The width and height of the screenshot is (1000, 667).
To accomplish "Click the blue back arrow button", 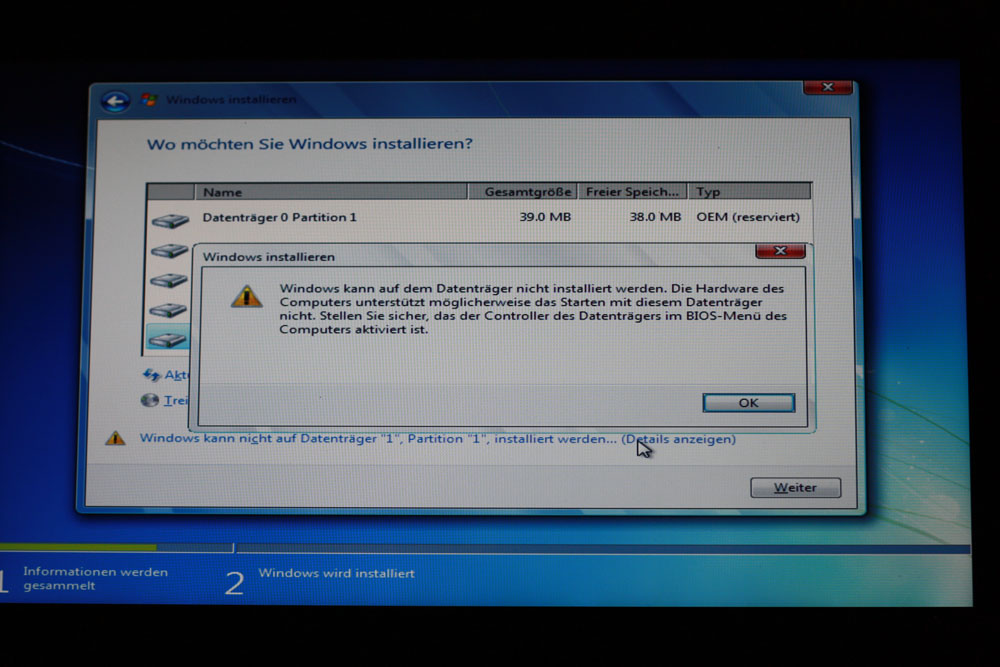I will point(115,101).
